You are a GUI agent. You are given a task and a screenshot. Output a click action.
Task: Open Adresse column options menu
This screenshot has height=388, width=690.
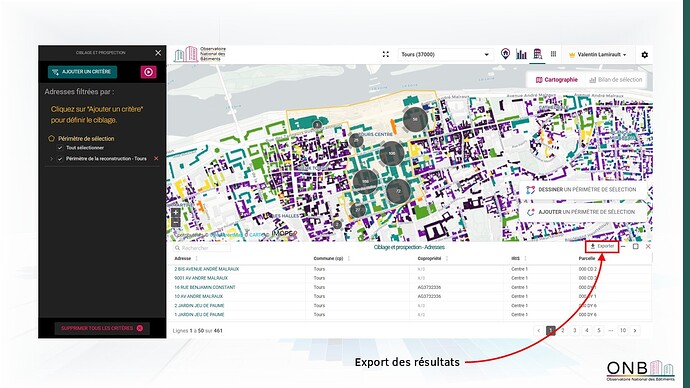click(x=197, y=259)
